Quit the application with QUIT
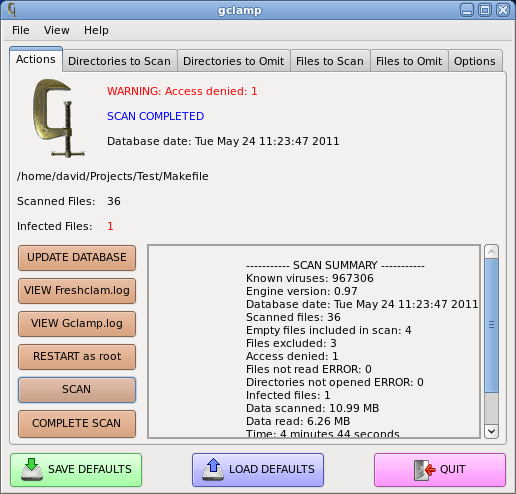Image resolution: width=516 pixels, height=494 pixels. (x=440, y=470)
